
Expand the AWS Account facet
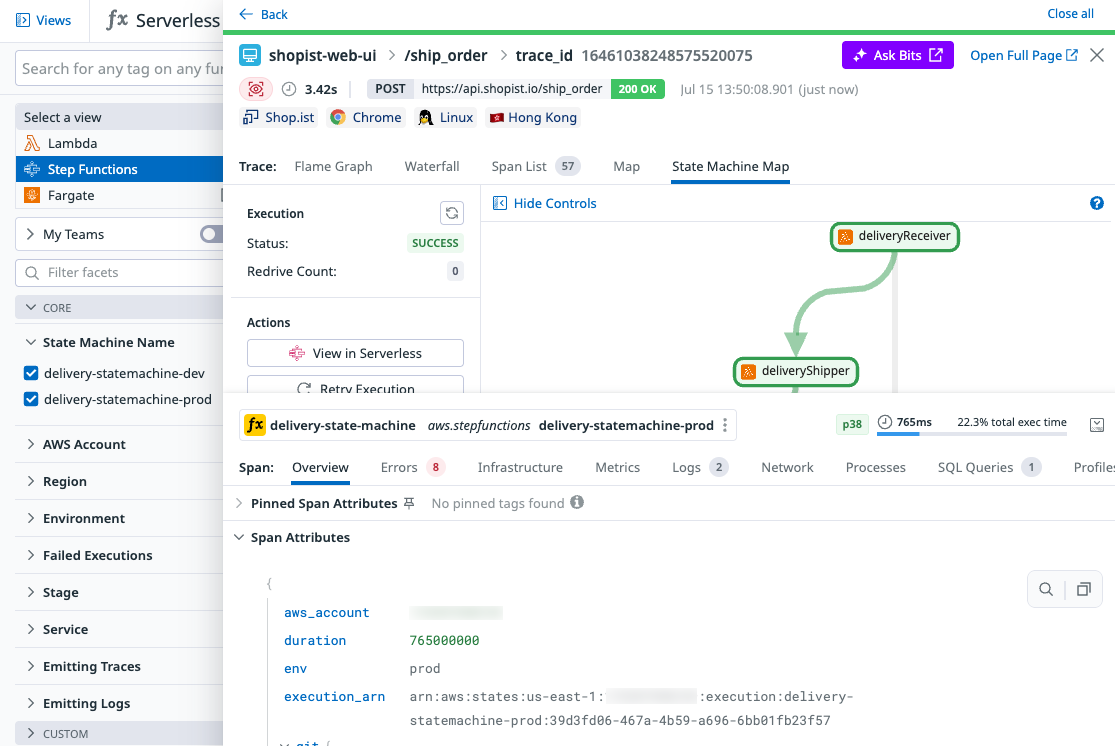(31, 444)
